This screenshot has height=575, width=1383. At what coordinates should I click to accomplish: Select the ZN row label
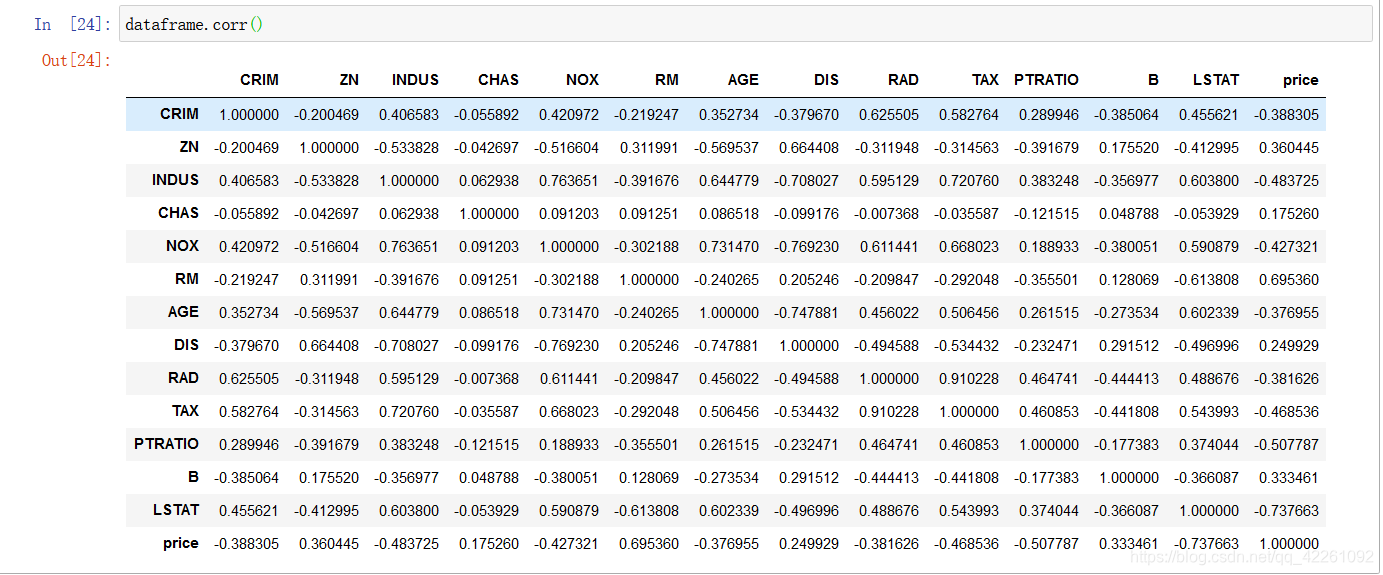pyautogui.click(x=189, y=147)
